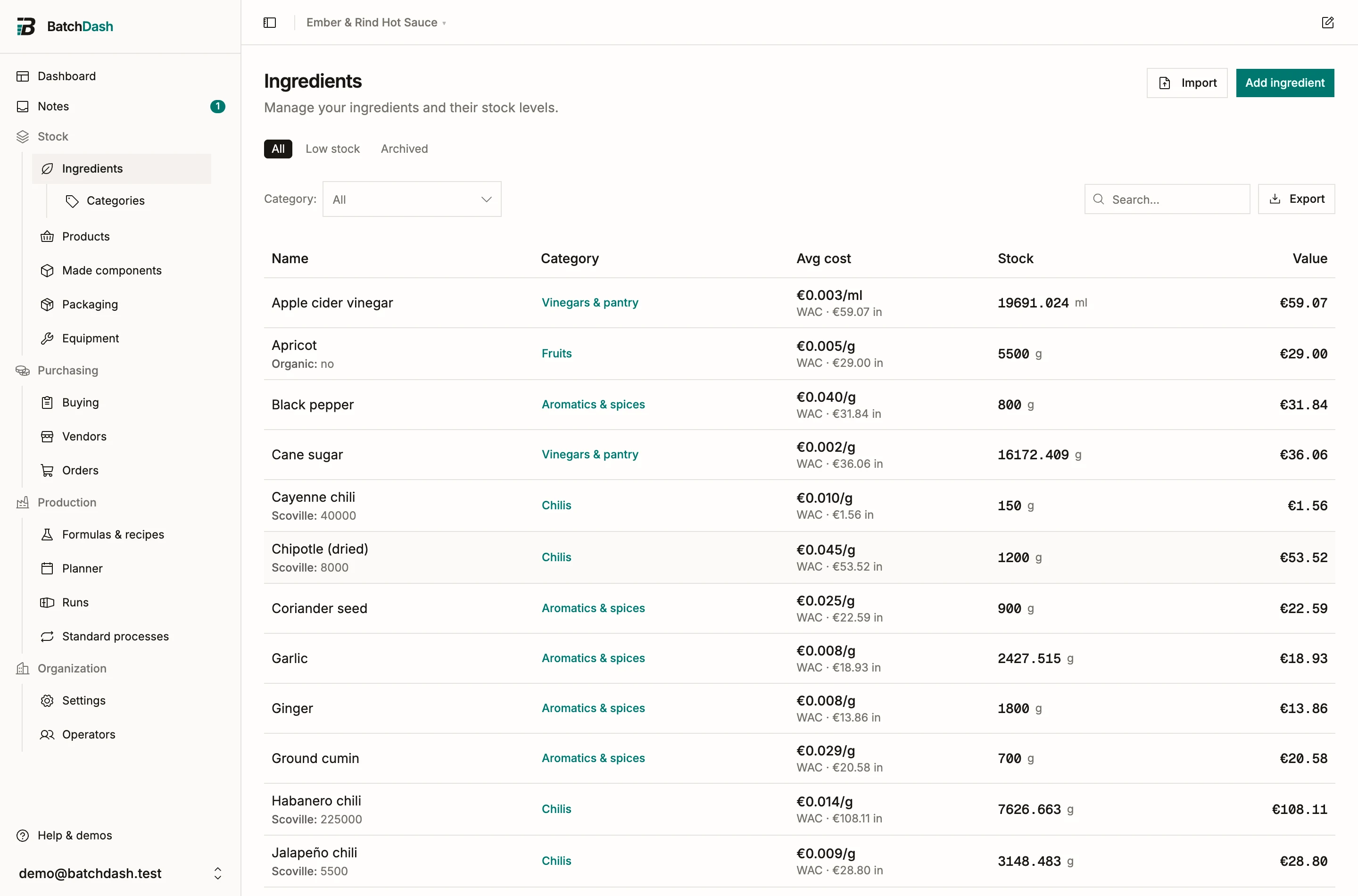Open Standard processes loop icon
Screen dimensions: 1358x896
tap(48, 637)
